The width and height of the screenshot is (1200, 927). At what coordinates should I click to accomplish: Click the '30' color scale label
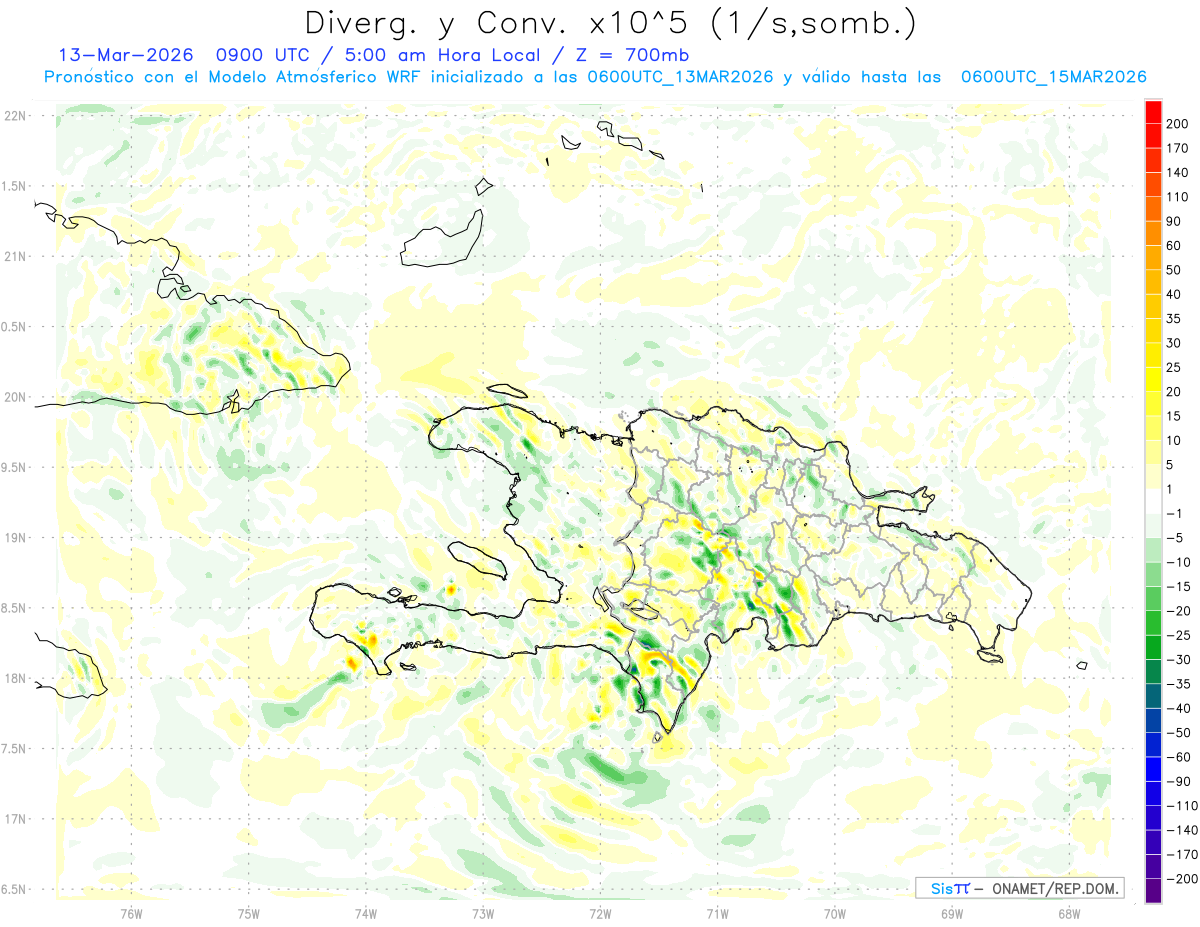click(1175, 343)
